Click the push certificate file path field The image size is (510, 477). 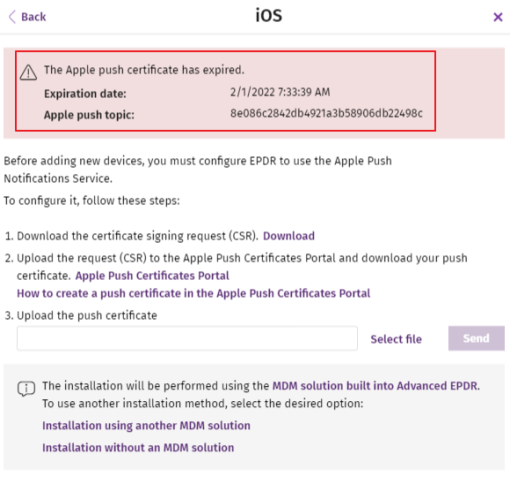pos(187,338)
